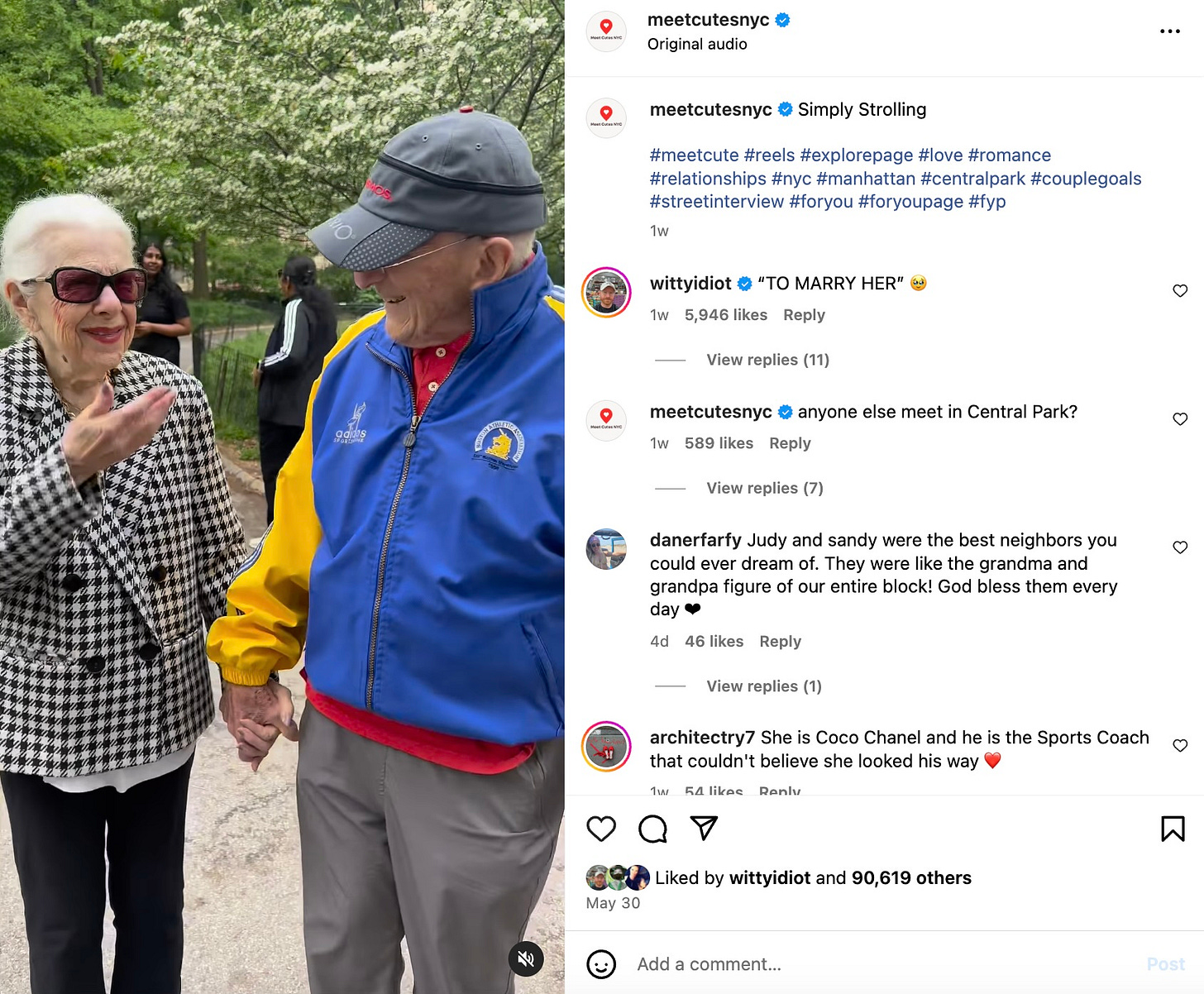This screenshot has height=994, width=1204.
Task: View the 90,619 others who liked
Action: [911, 878]
